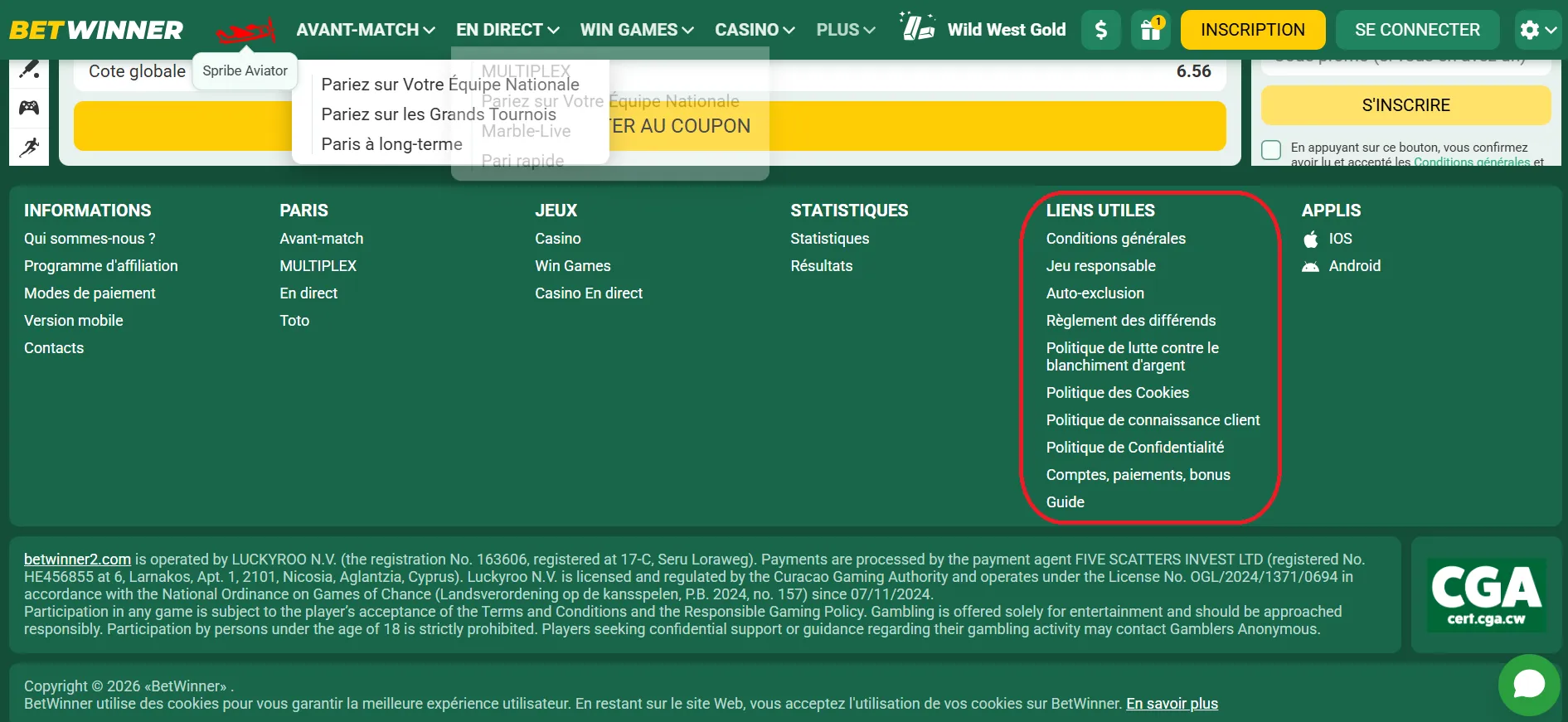This screenshot has width=1568, height=722.
Task: Open Programme d'affiliation footer link
Action: [x=101, y=266]
